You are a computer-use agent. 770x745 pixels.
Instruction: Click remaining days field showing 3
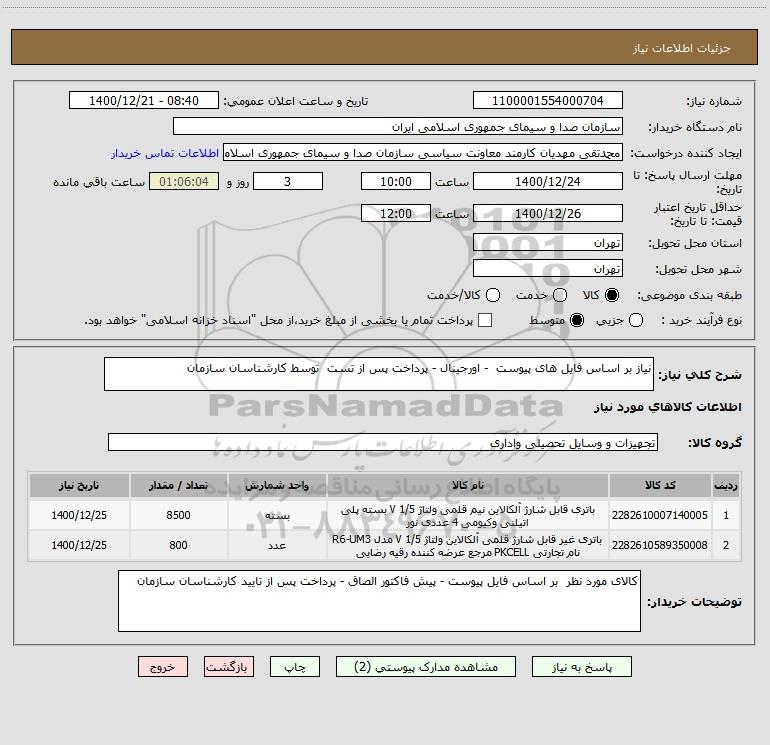tap(288, 181)
